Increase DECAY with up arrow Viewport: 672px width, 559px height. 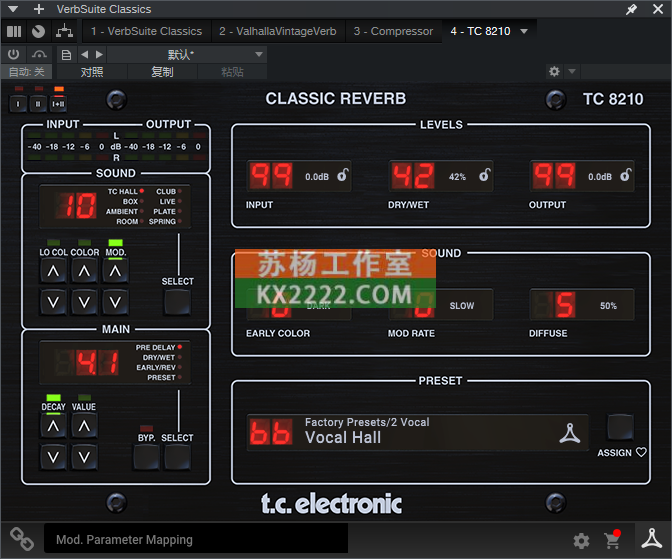click(53, 426)
